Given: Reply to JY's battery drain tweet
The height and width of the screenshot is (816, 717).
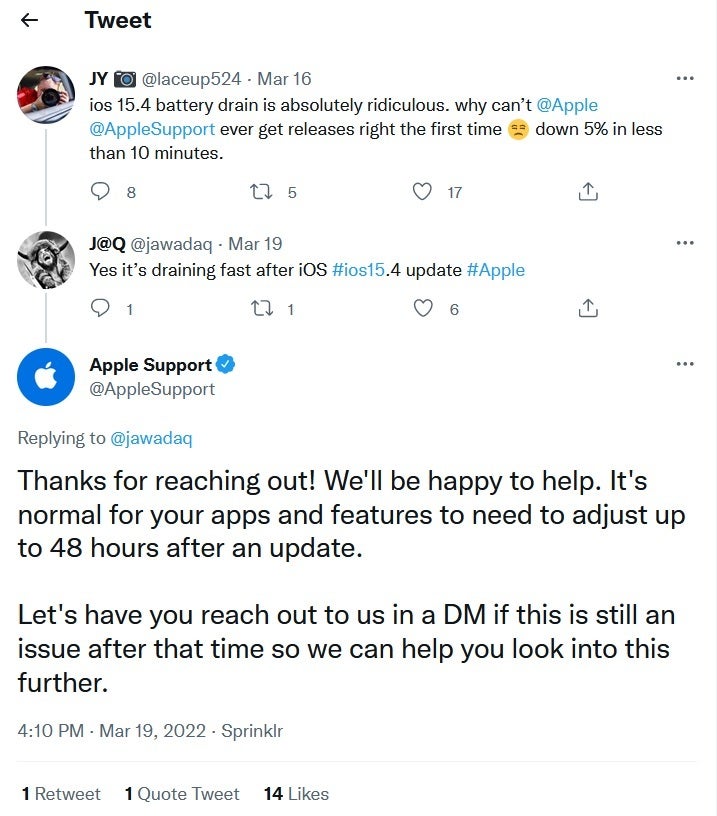Looking at the screenshot, I should (100, 192).
